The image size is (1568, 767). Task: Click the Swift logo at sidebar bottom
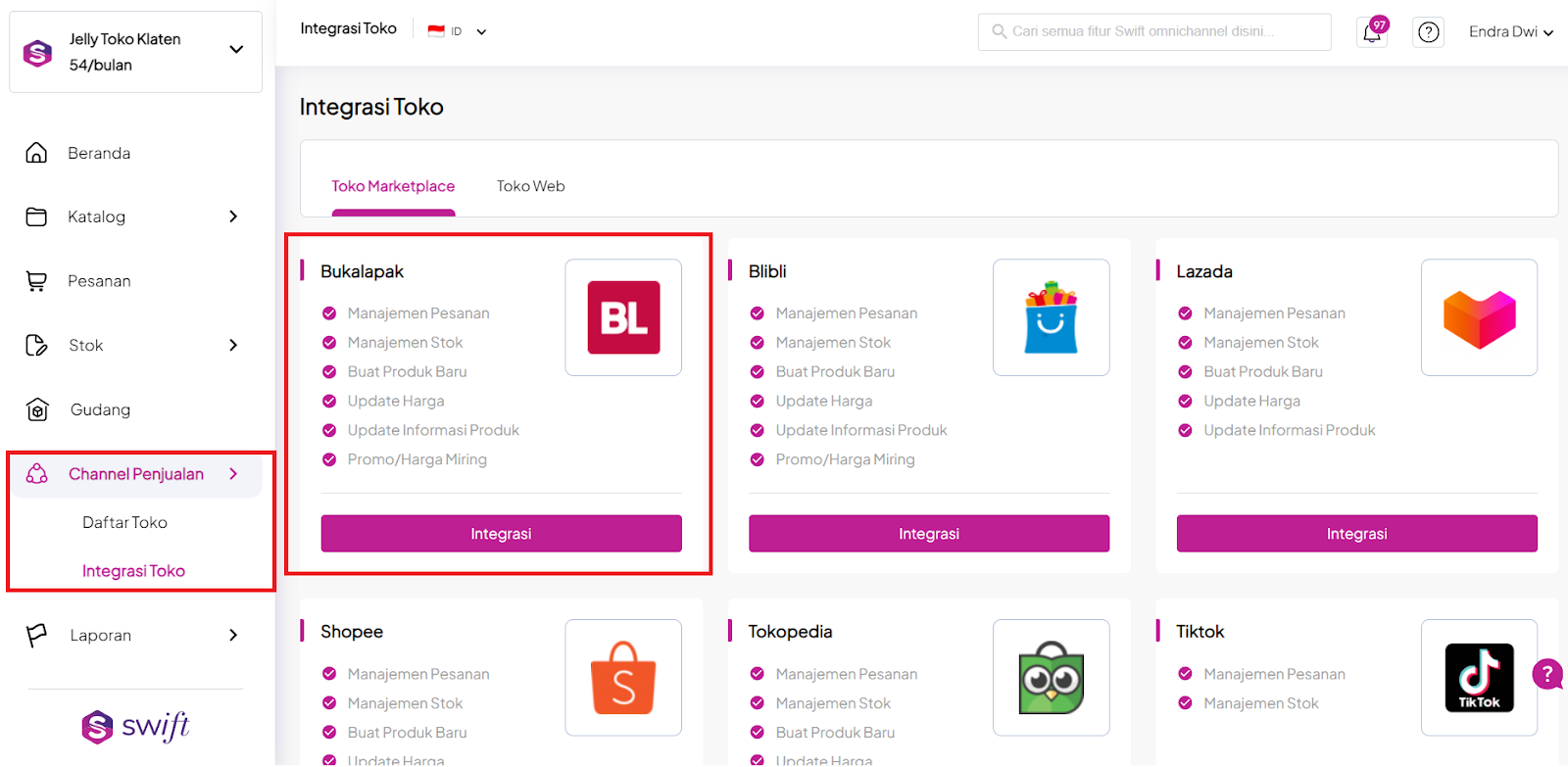[x=135, y=726]
